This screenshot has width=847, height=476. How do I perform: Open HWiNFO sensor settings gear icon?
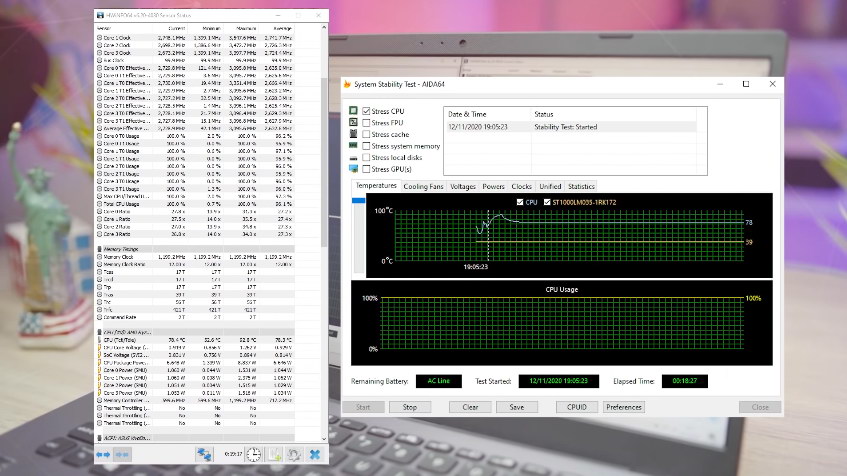tap(292, 454)
